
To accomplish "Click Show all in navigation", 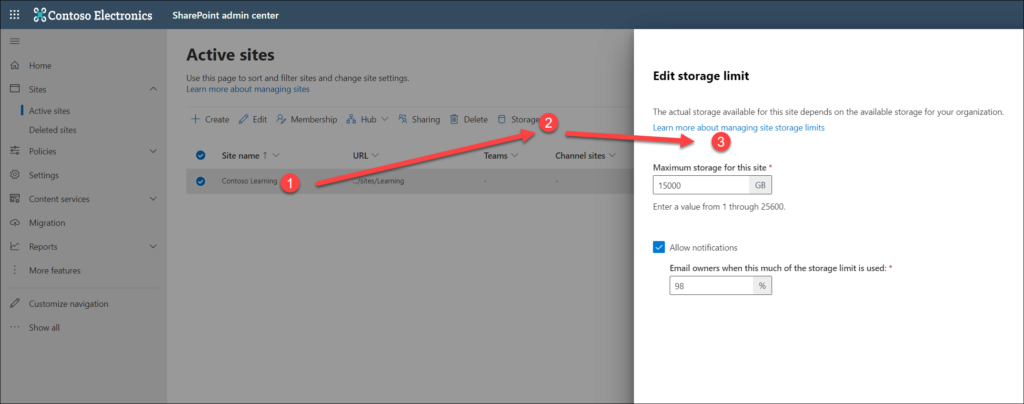I will [44, 328].
